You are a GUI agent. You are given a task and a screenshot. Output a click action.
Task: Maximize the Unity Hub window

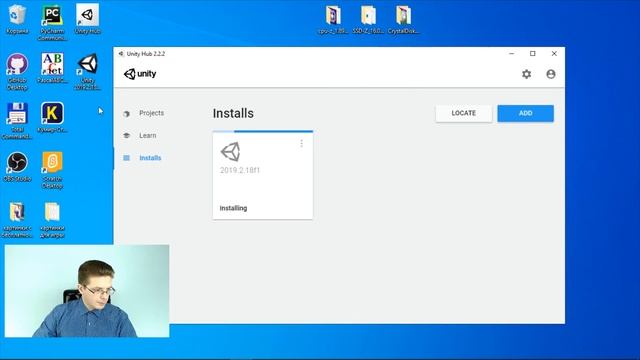click(533, 53)
